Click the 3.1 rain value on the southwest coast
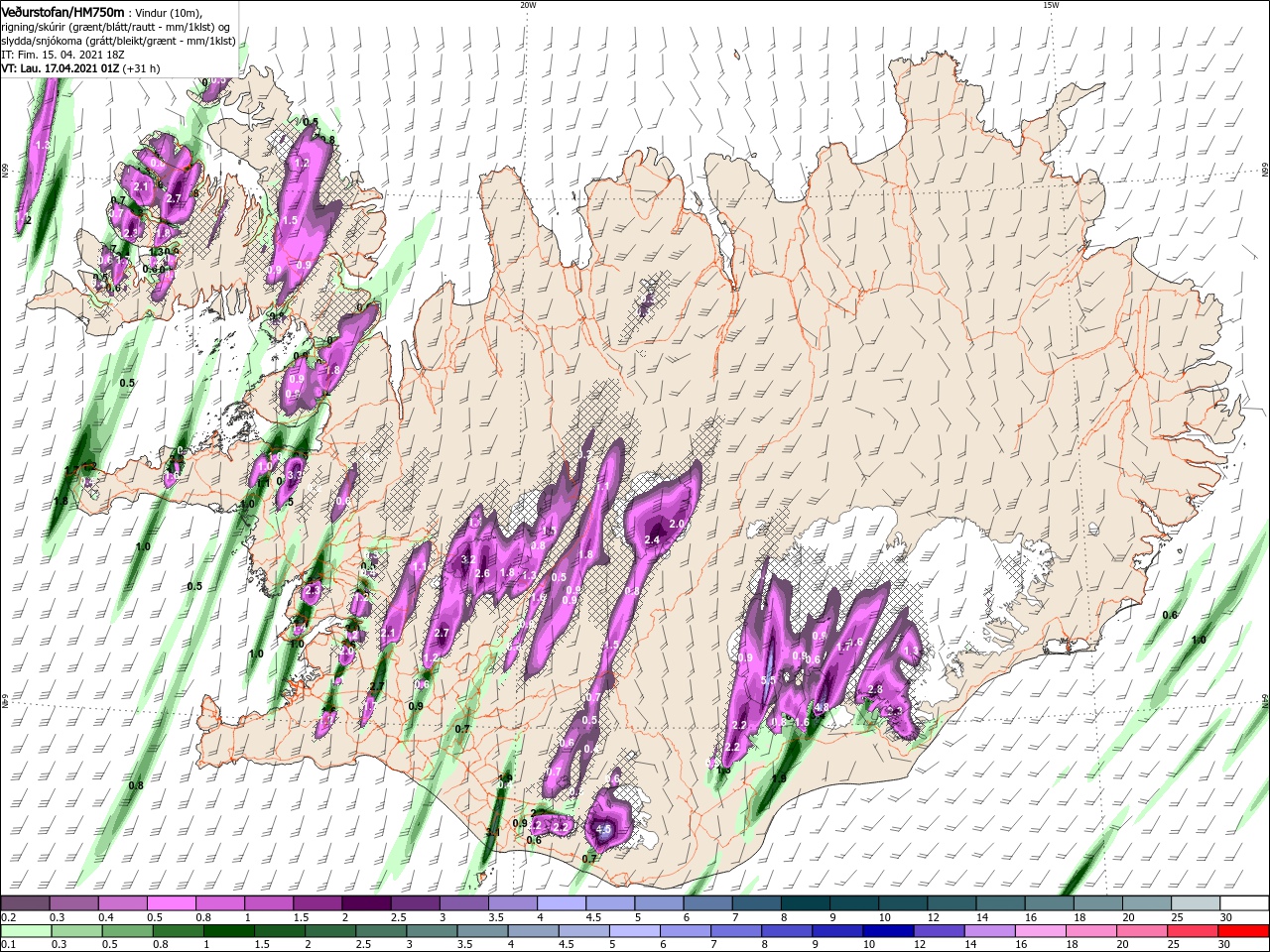The width and height of the screenshot is (1270, 952). 493,832
